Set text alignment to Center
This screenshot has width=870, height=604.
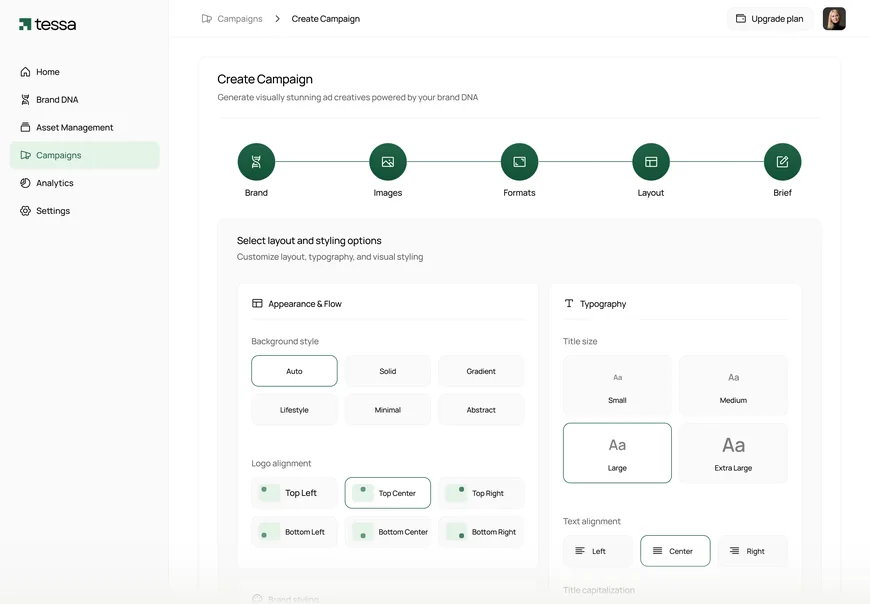[x=675, y=551]
